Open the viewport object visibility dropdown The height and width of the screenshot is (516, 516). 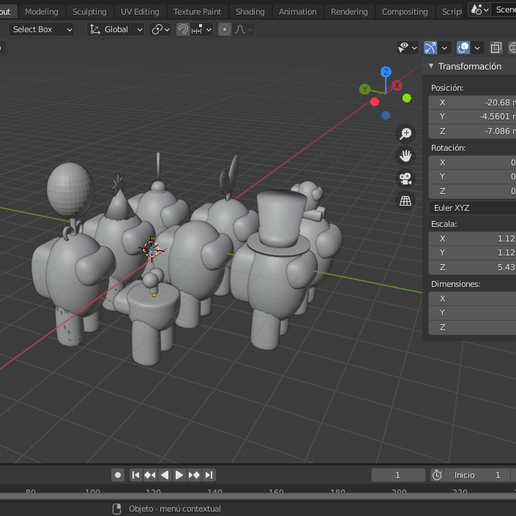click(x=407, y=48)
